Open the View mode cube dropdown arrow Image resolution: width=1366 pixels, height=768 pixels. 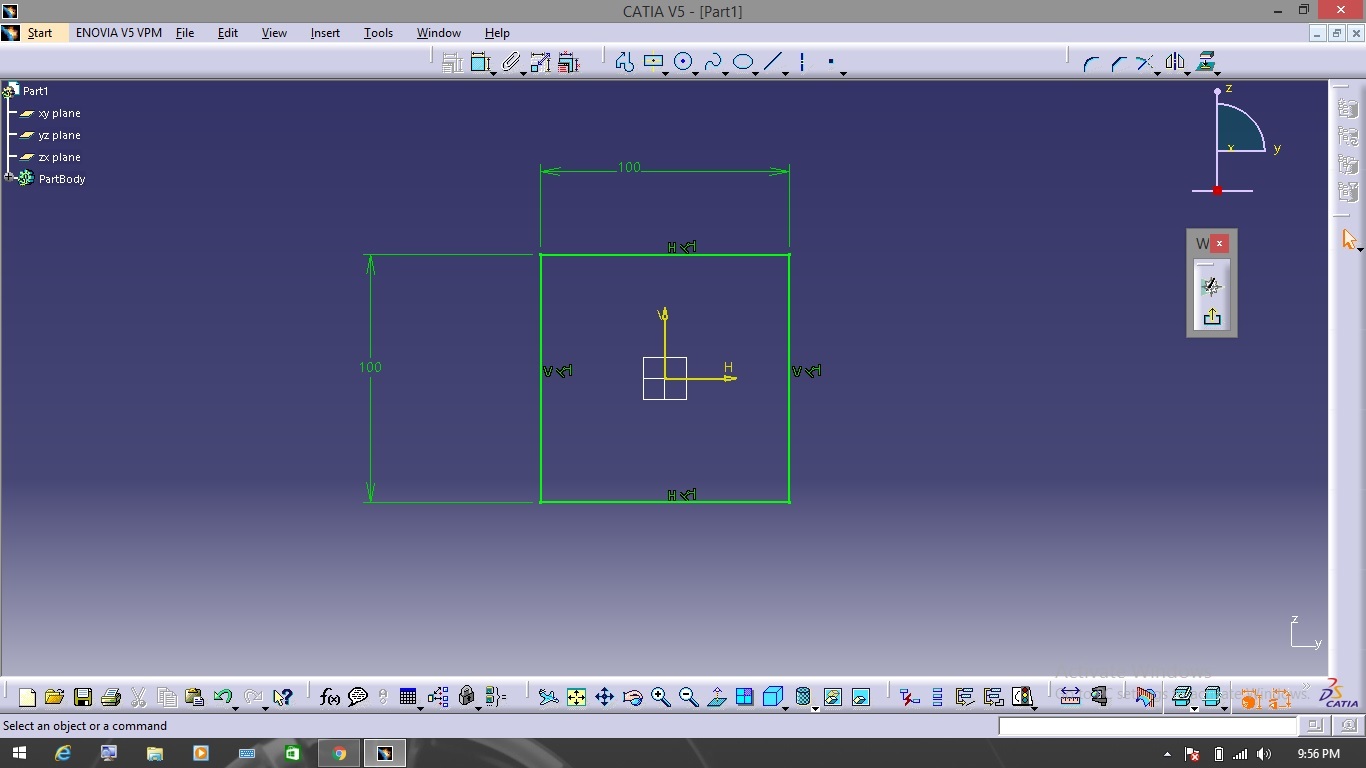(x=786, y=708)
